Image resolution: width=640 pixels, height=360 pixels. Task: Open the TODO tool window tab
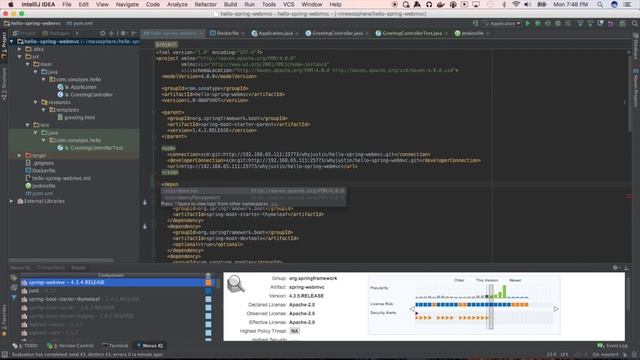[x=25, y=346]
